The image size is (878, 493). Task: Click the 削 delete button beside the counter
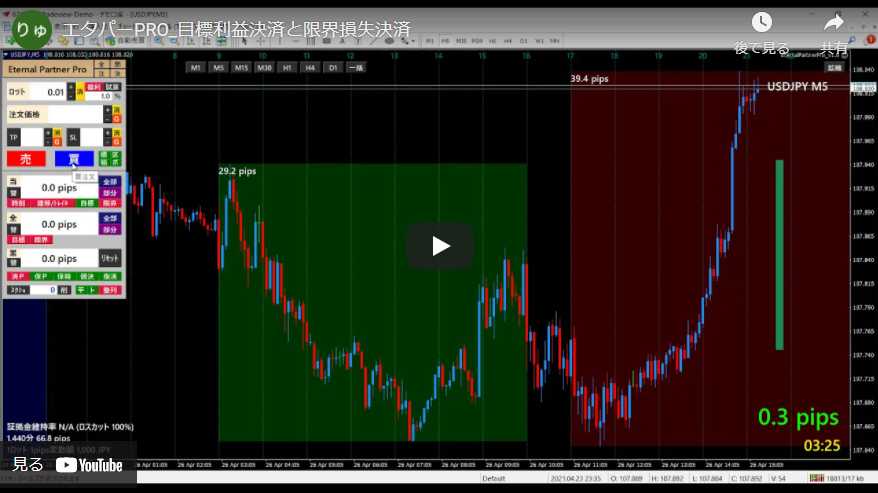tap(64, 290)
